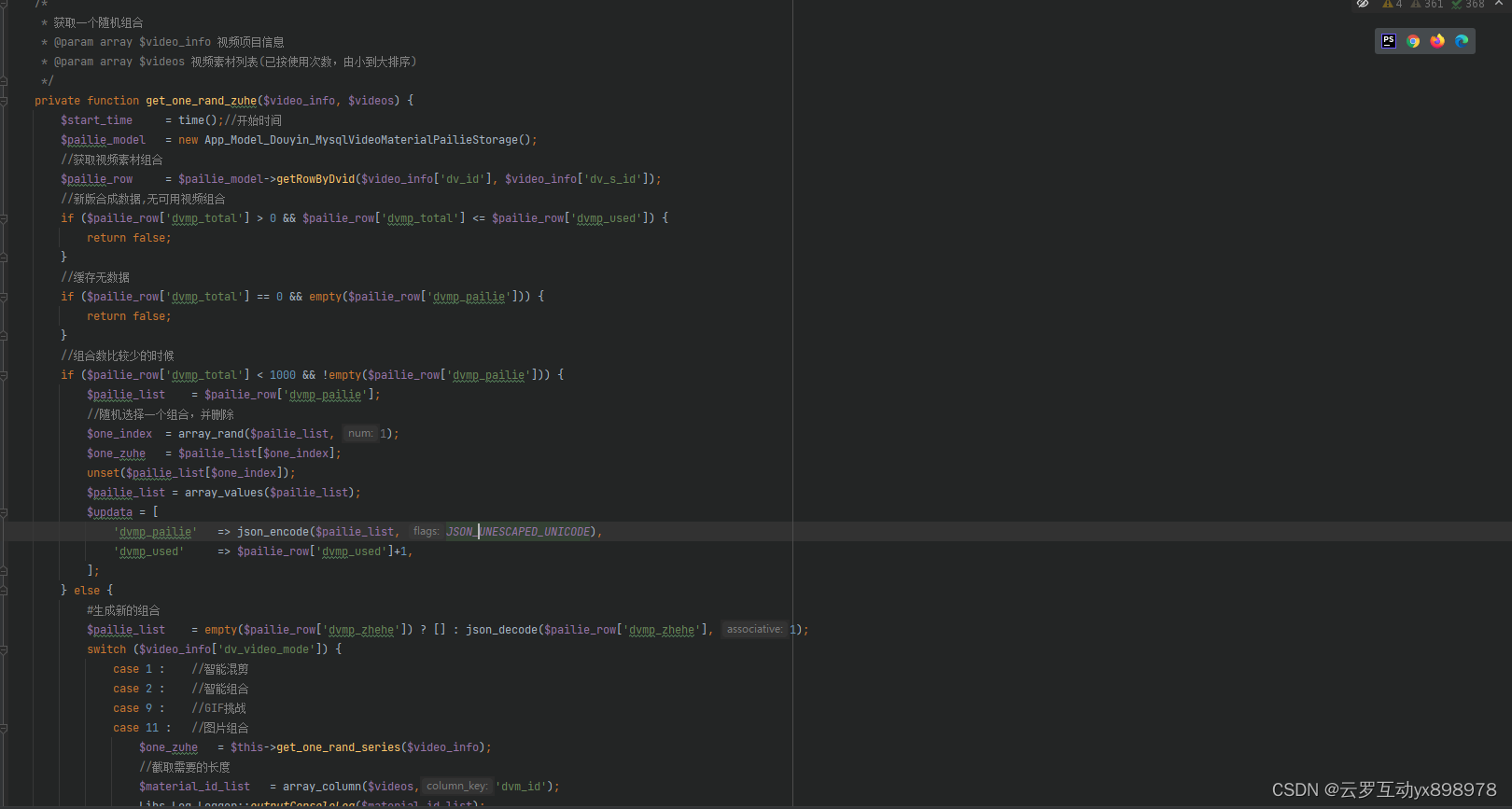Open the file in Firefox browser
This screenshot has height=809, width=1512.
[1437, 41]
